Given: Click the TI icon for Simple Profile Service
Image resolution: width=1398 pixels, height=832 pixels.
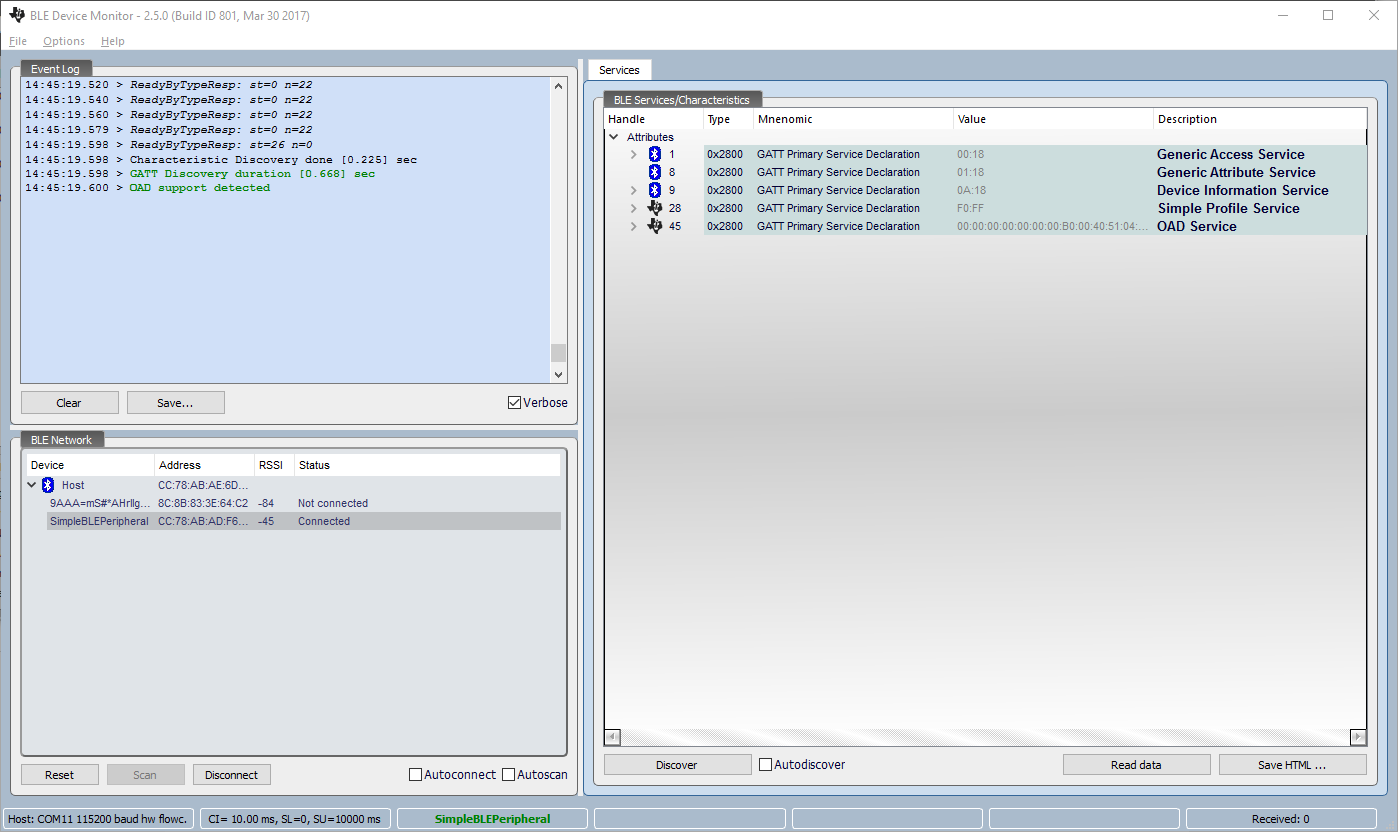Looking at the screenshot, I should point(655,208).
